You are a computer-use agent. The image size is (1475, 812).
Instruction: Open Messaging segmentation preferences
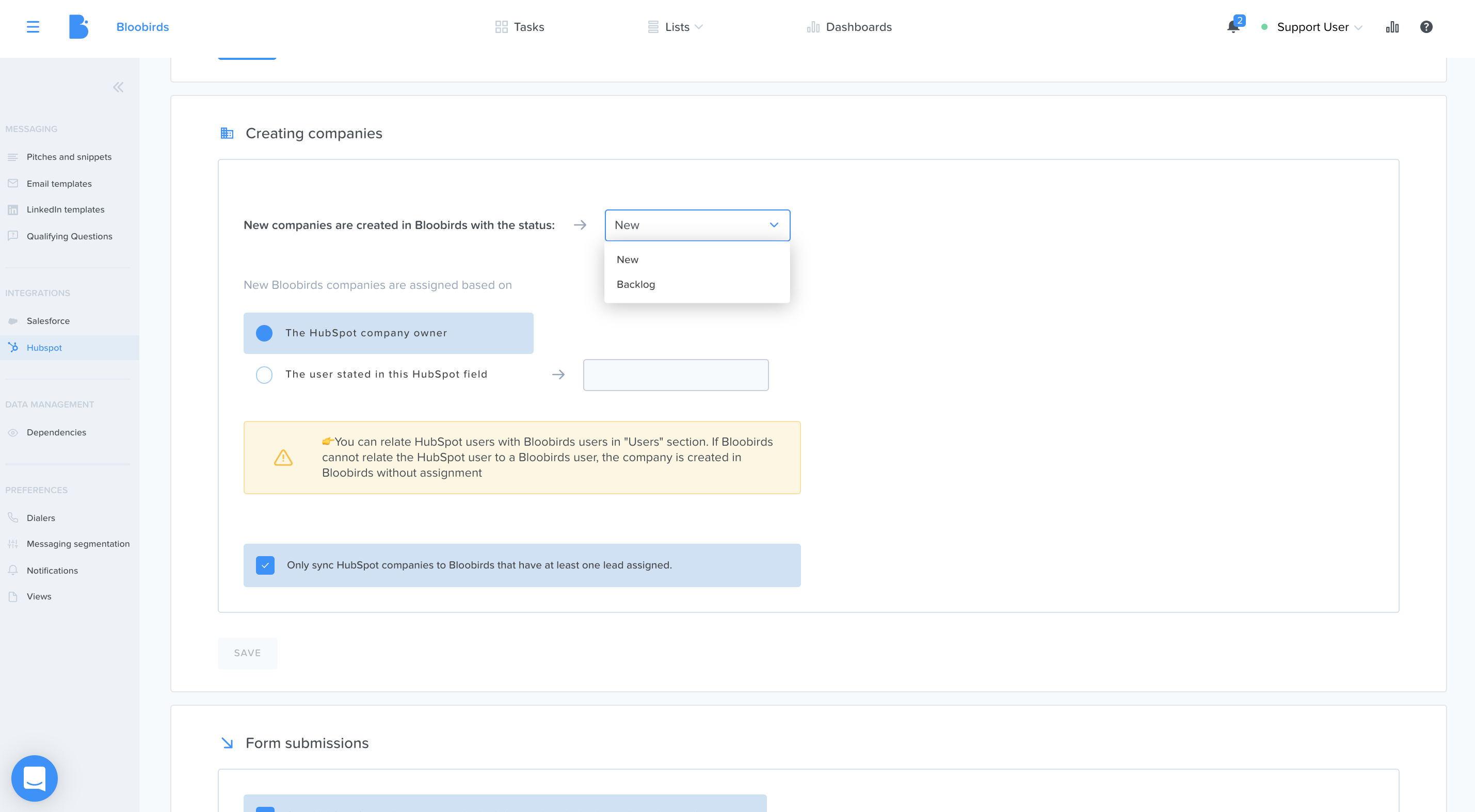click(78, 544)
